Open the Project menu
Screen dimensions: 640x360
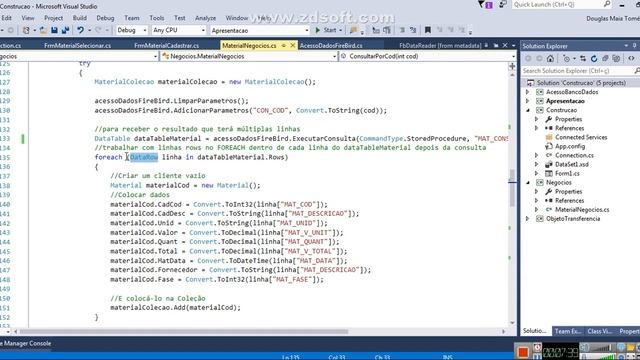pyautogui.click(x=53, y=18)
